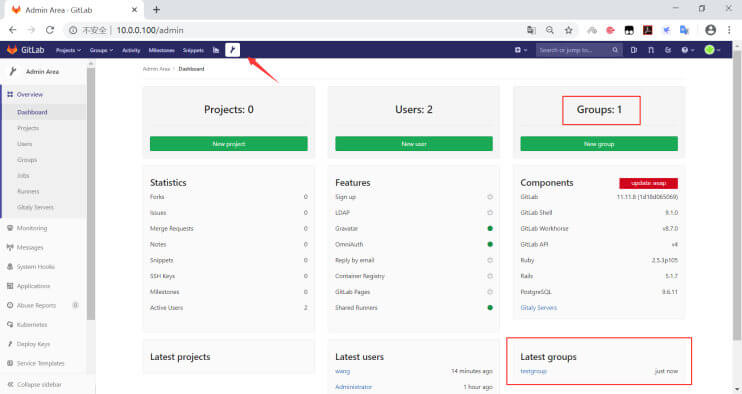
Task: Click the site security info icon
Action: point(73,30)
